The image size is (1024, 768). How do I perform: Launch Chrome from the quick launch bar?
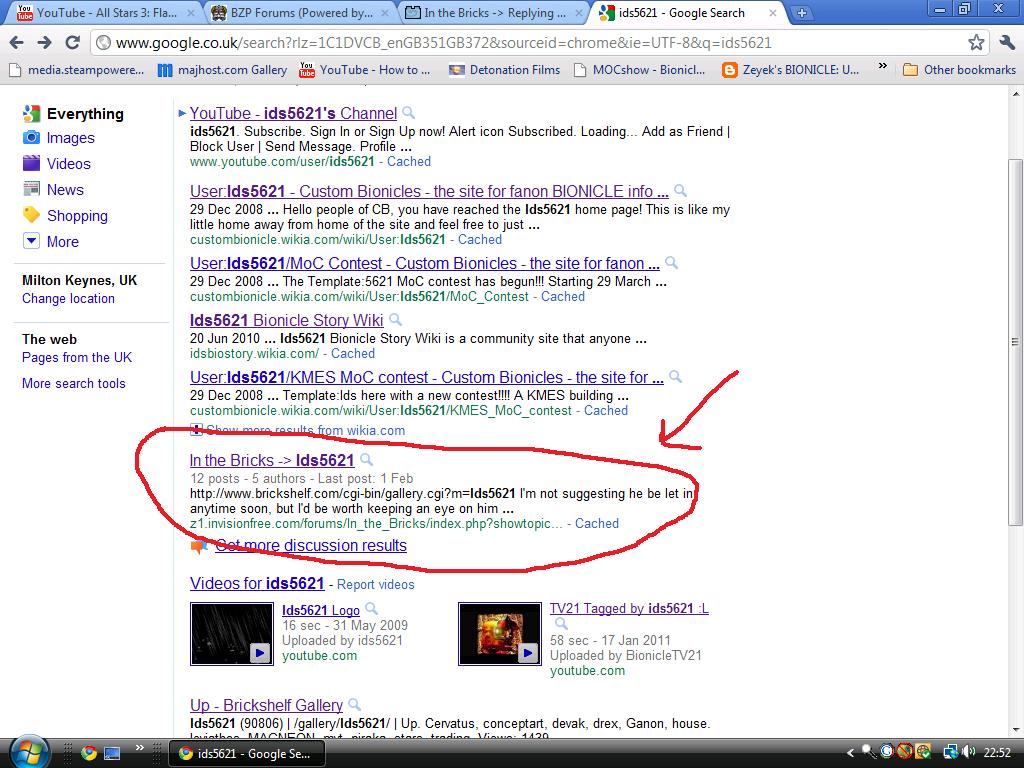pos(89,753)
